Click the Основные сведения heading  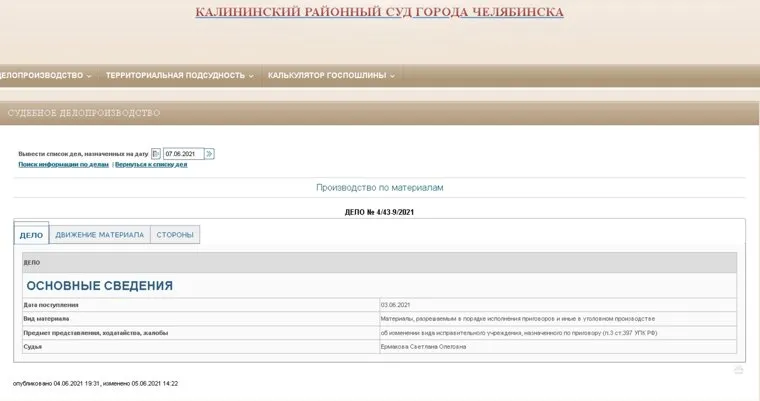[x=99, y=285]
